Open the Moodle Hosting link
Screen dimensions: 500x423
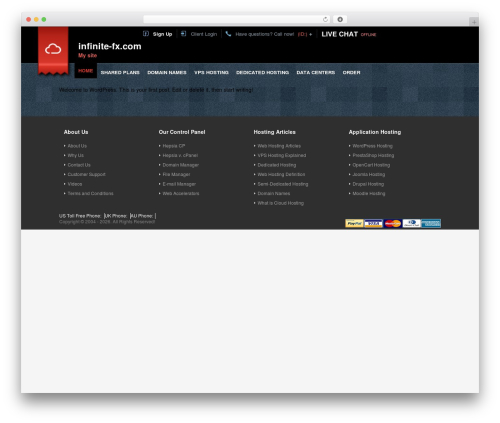pos(369,193)
